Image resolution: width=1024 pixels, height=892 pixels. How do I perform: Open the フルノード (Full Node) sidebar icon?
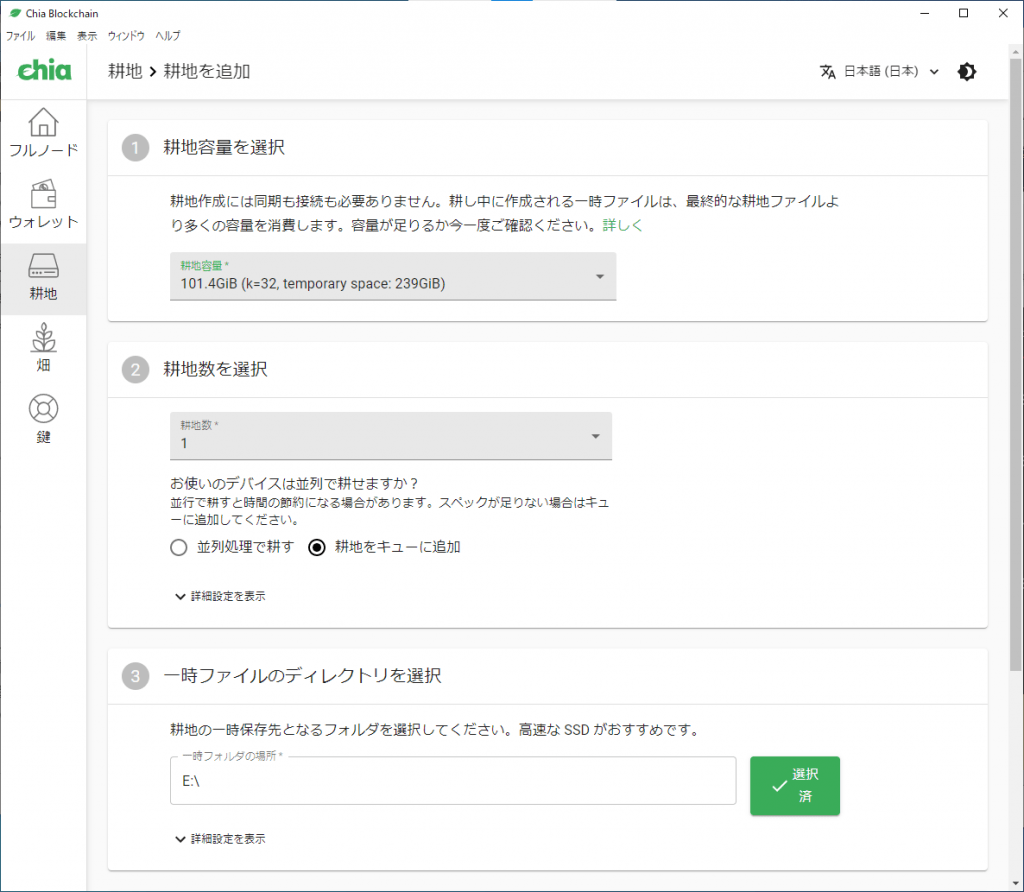tap(43, 123)
